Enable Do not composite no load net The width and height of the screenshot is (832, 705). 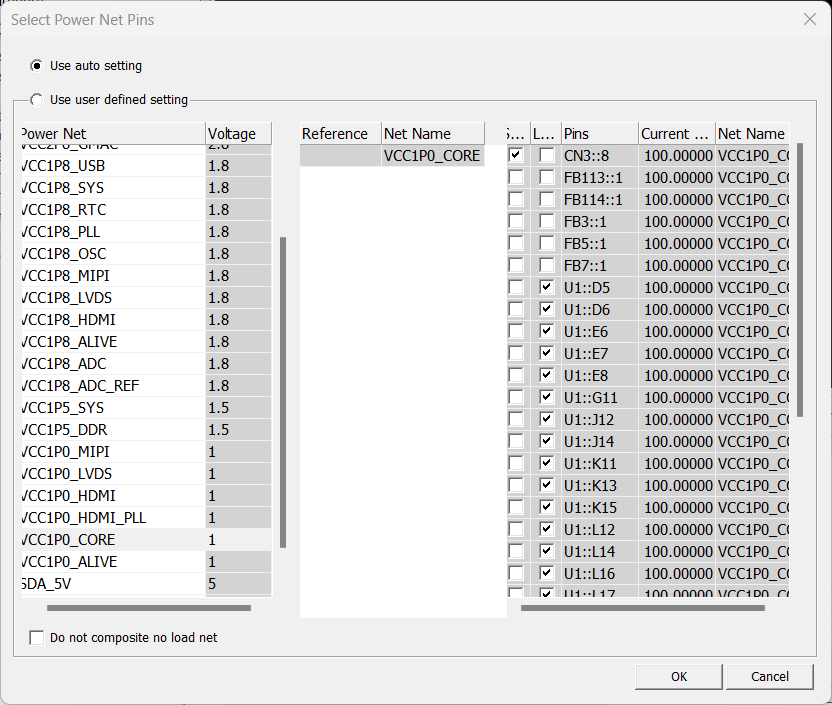click(x=37, y=638)
